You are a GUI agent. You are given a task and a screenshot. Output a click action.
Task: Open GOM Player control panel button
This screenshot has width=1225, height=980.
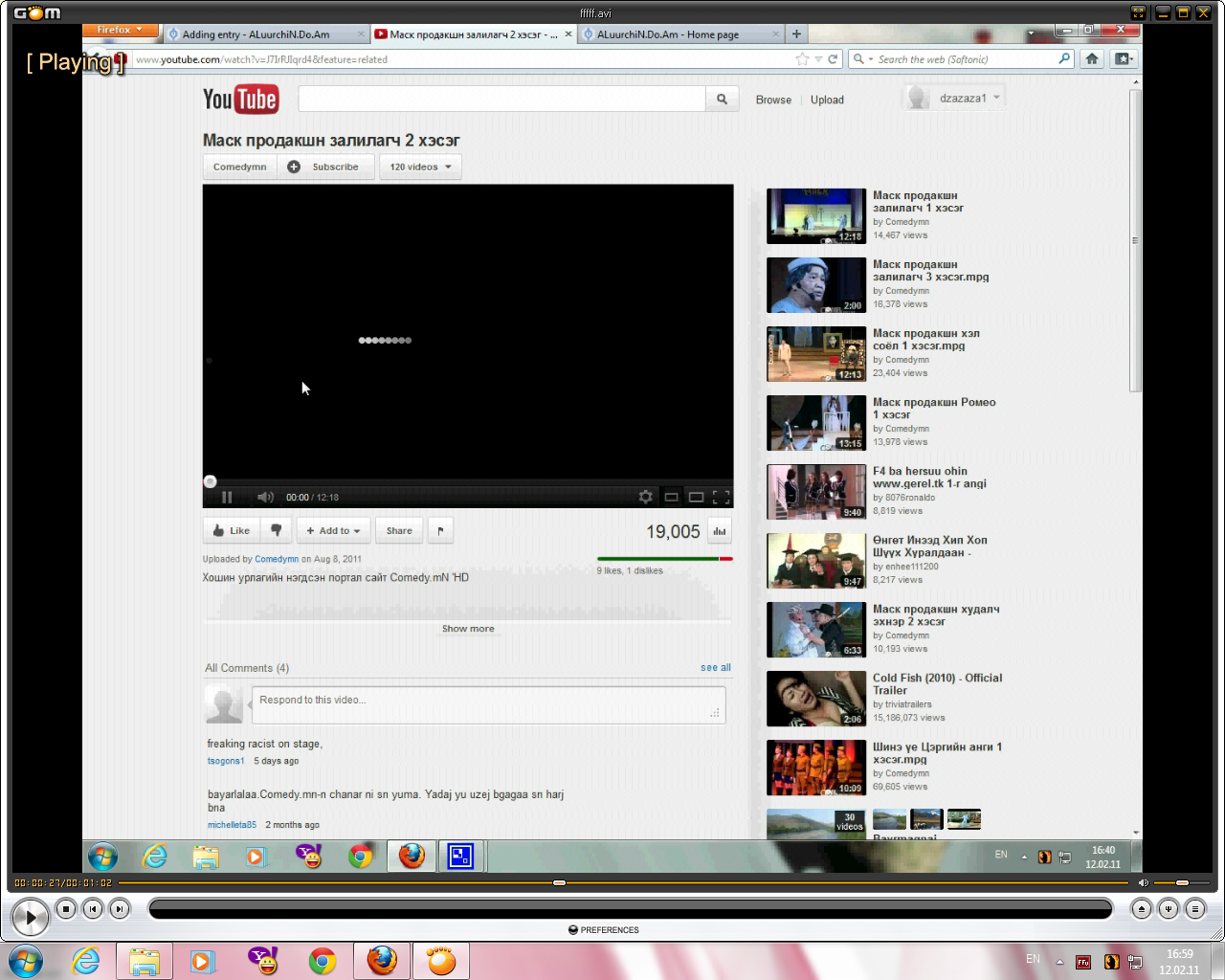[1168, 908]
